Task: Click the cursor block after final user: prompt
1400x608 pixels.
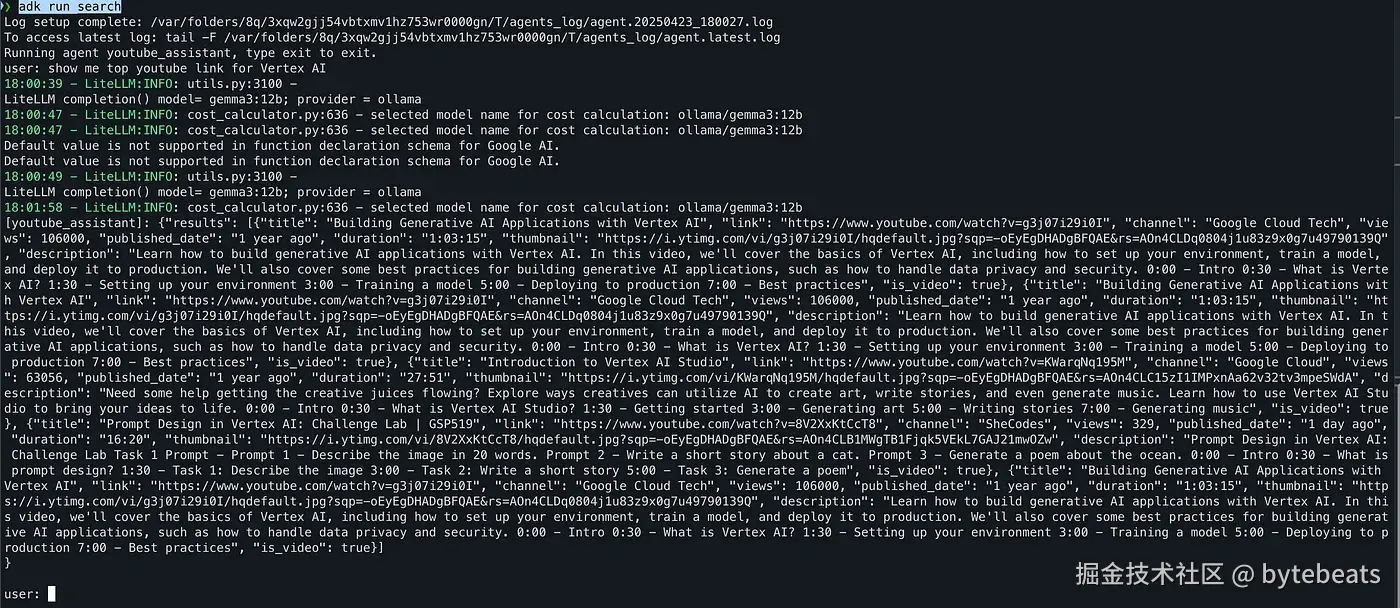Action: (x=52, y=594)
